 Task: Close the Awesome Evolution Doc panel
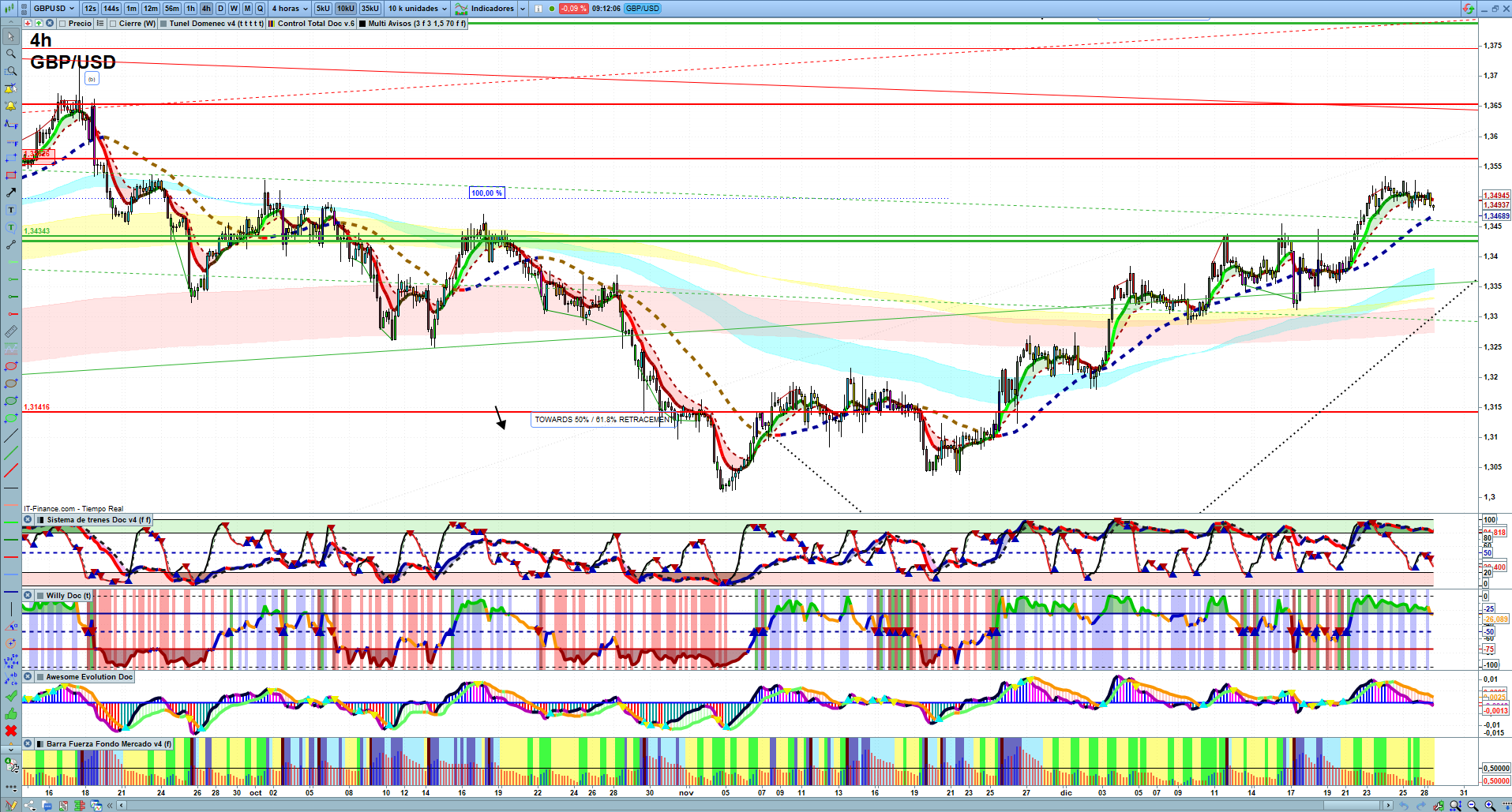[x=28, y=677]
